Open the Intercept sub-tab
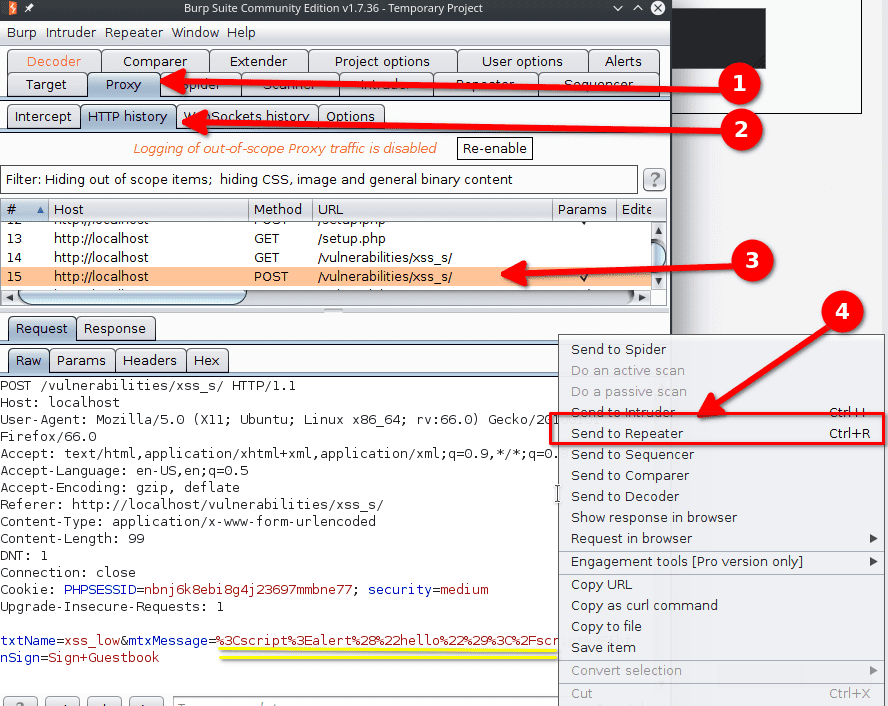This screenshot has height=706, width=888. click(43, 117)
